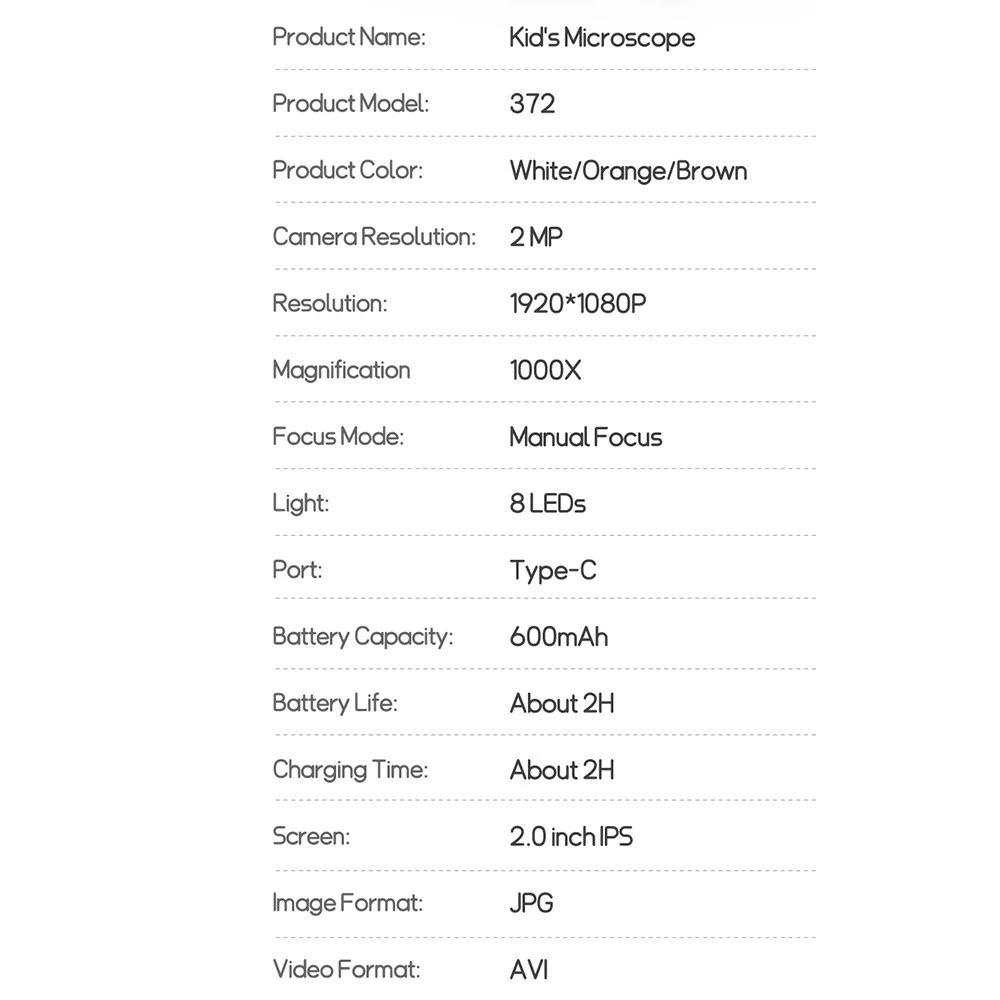Screen dimensions: 1000x1000
Task: Select the Kid's Microscope value text
Action: click(x=602, y=38)
